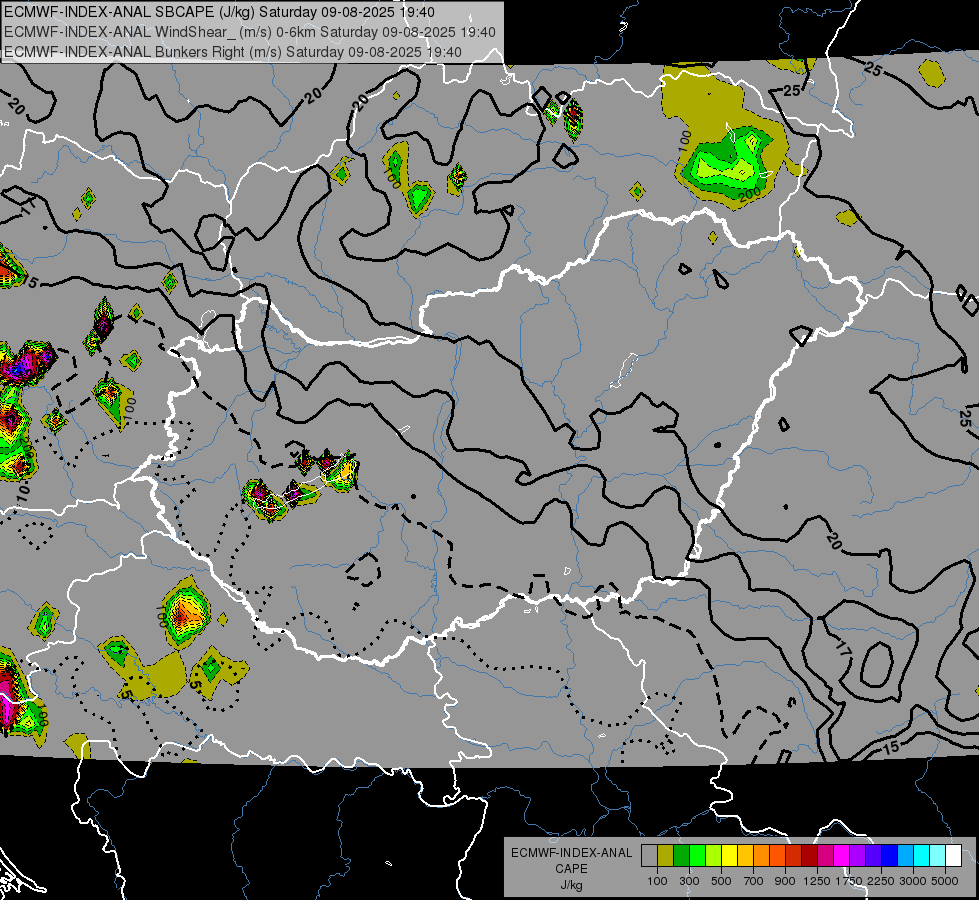Viewport: 979px width, 900px height.
Task: Click the Bunkers Right (m/s) title line
Action: pyautogui.click(x=233, y=52)
